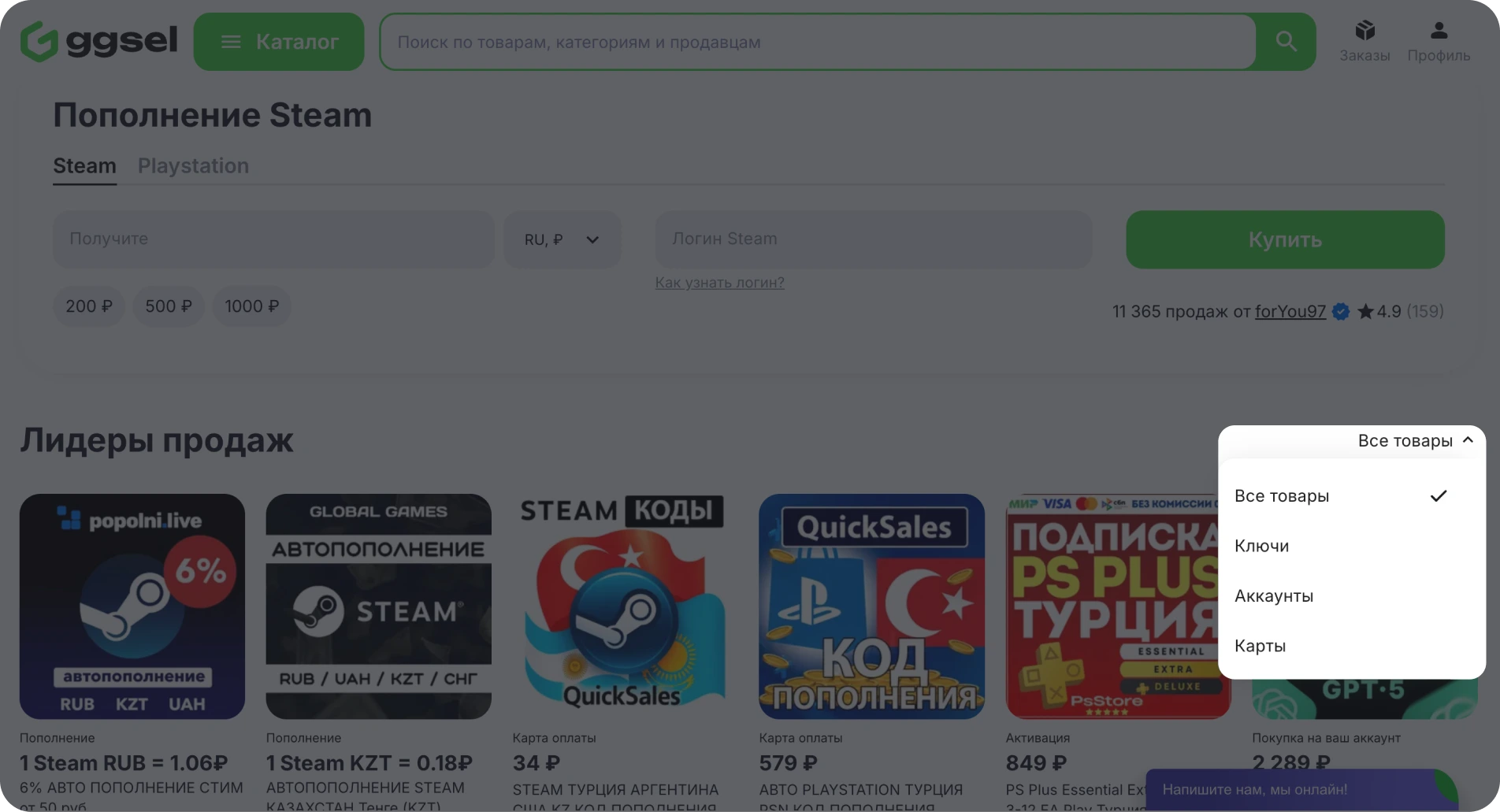The image size is (1500, 812).
Task: Select the Steam tab
Action: [x=84, y=166]
